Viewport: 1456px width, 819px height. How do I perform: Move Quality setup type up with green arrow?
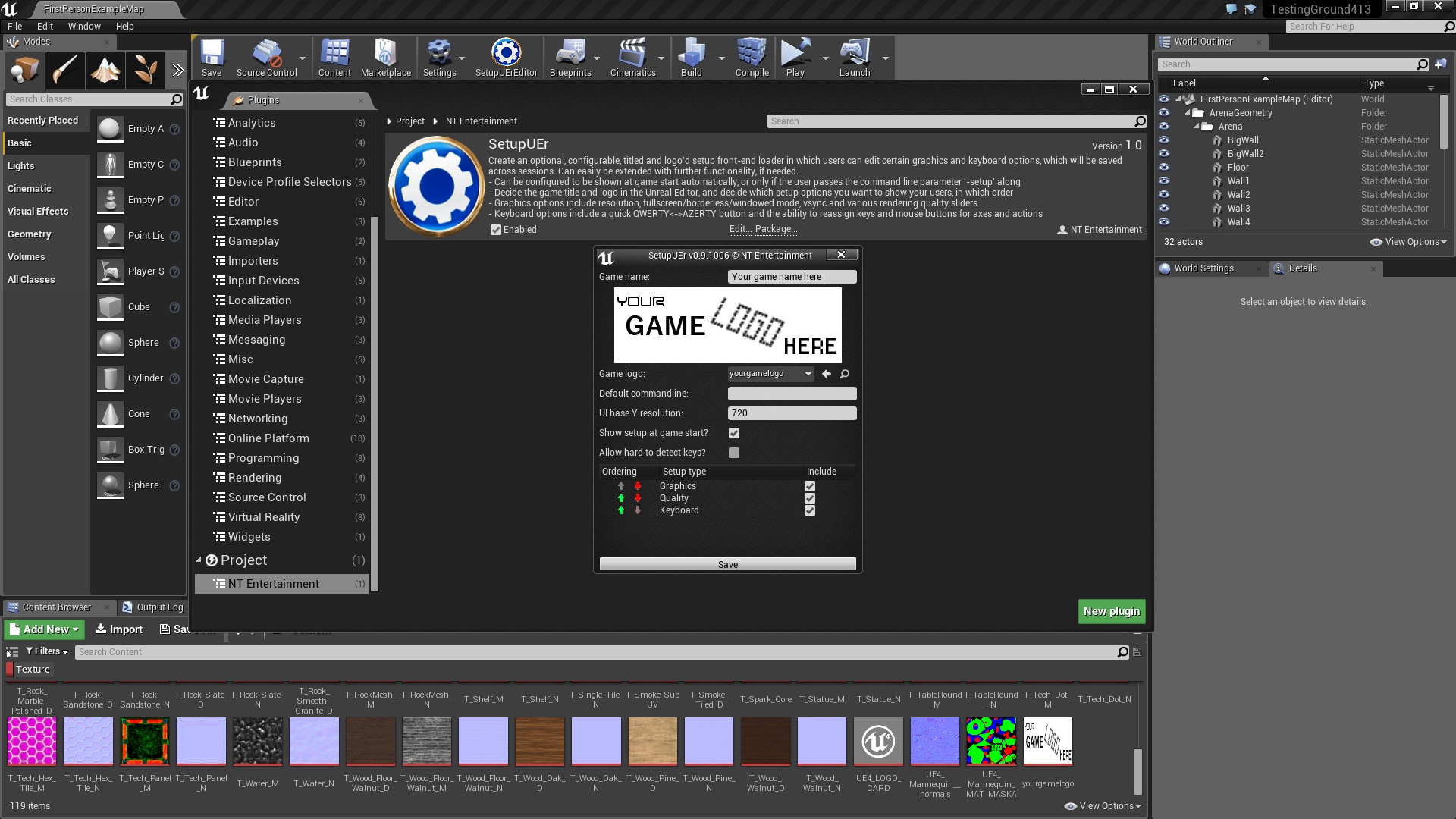[621, 498]
